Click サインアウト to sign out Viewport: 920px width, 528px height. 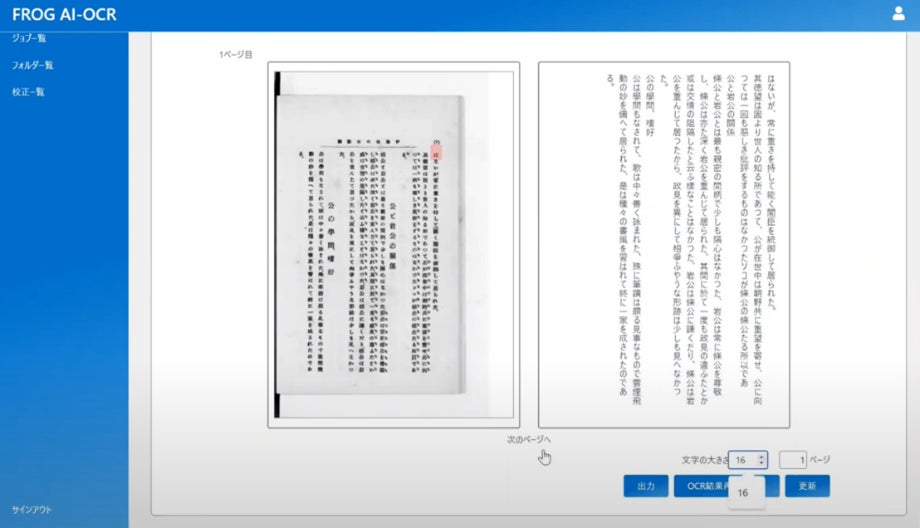tap(32, 510)
